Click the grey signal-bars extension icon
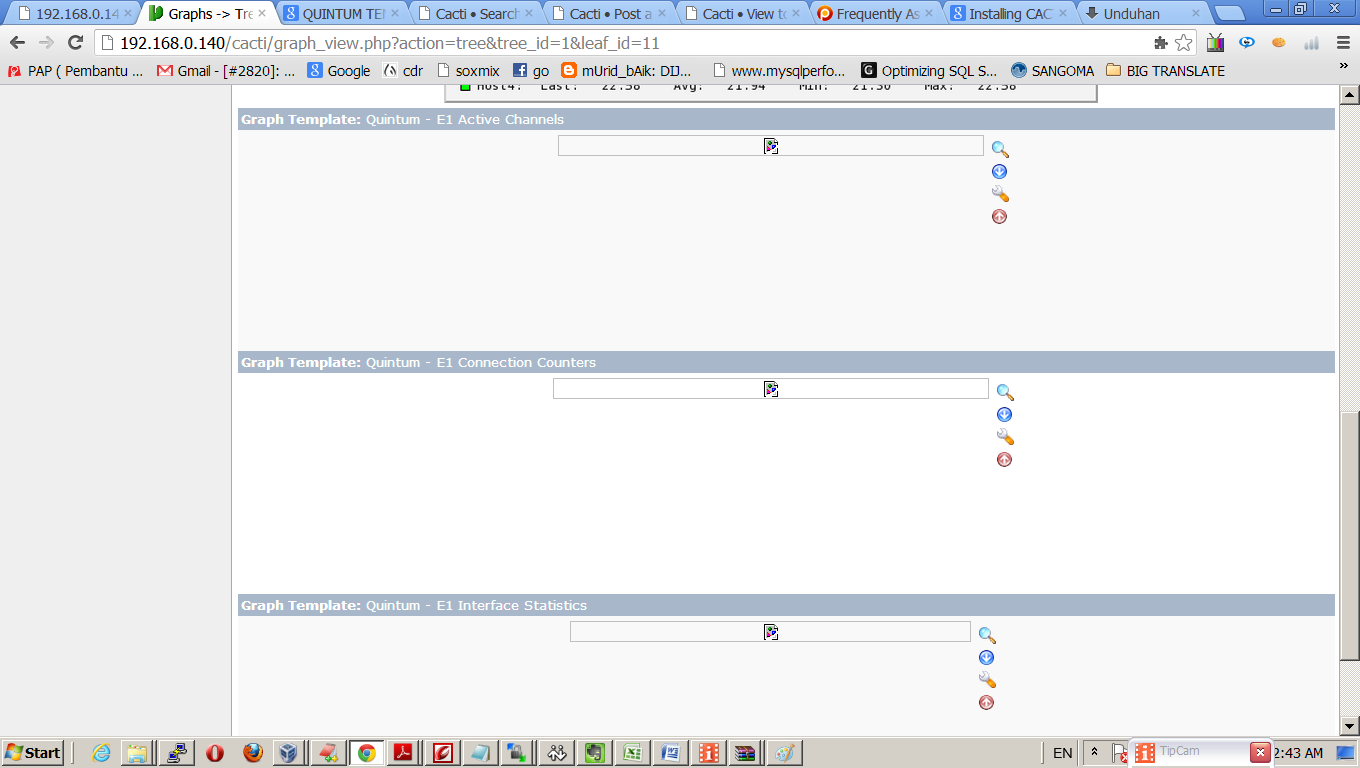The width and height of the screenshot is (1360, 768). tap(1311, 43)
